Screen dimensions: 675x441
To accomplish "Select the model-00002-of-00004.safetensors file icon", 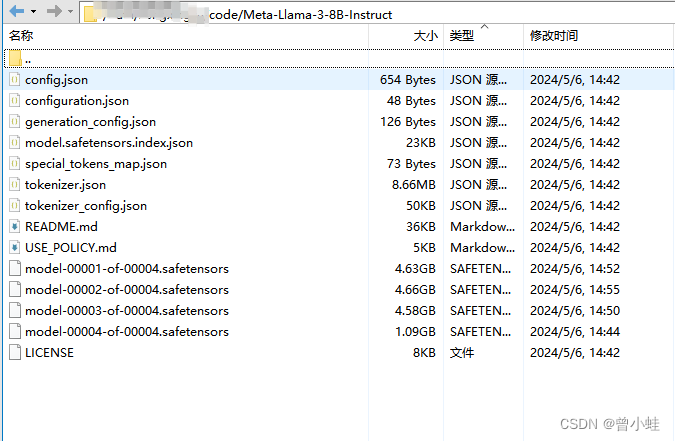I will (x=15, y=289).
